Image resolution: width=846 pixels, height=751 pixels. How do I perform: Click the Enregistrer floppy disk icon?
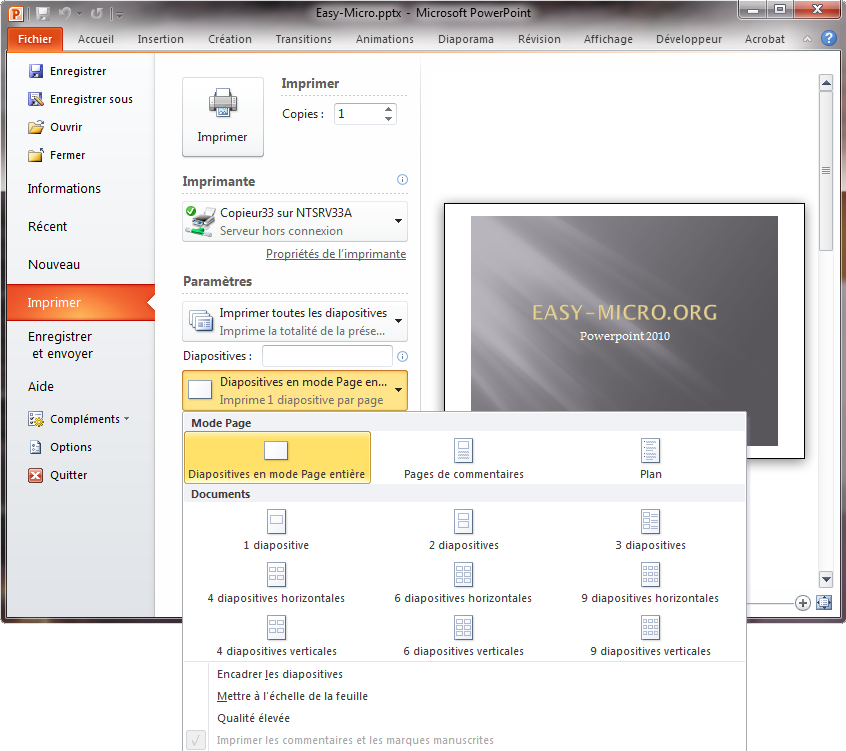pos(36,71)
